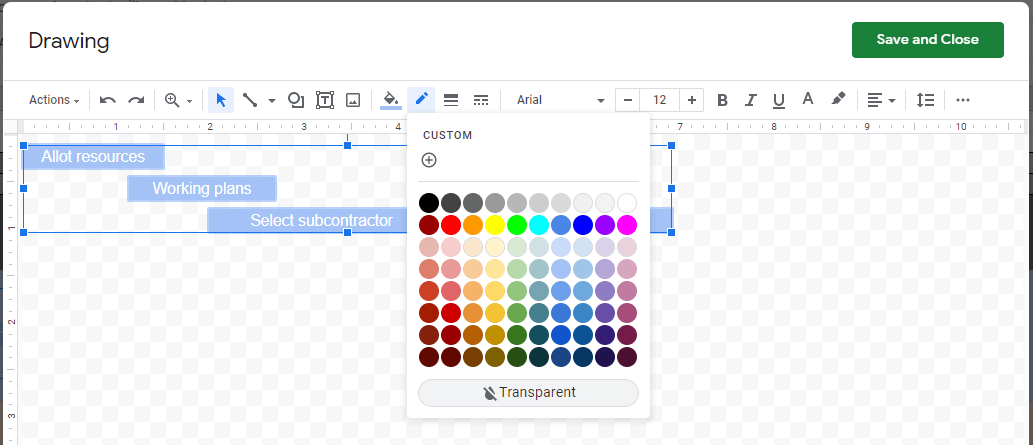Click the Redo arrow icon
Image resolution: width=1033 pixels, height=445 pixels.
point(136,100)
